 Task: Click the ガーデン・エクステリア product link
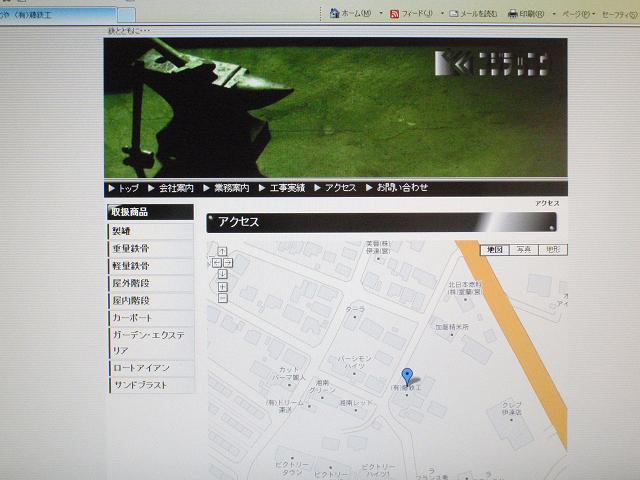pos(151,343)
